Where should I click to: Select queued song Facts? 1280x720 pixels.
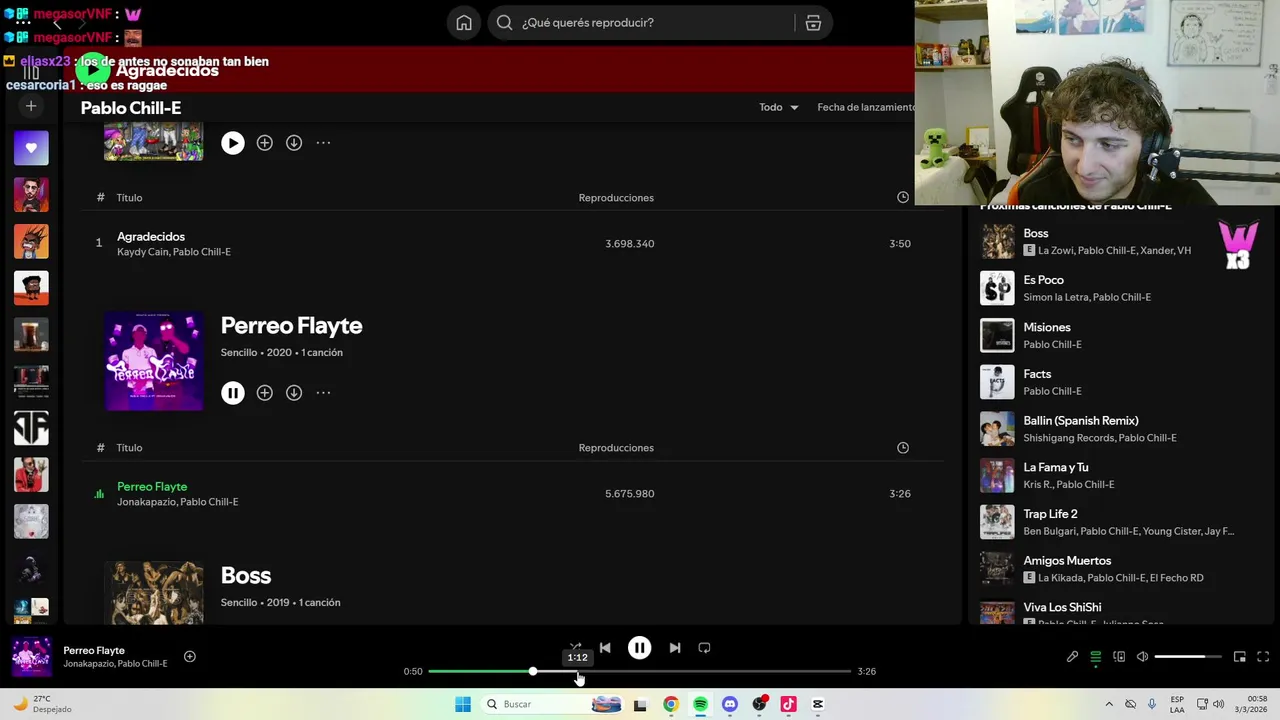click(1114, 382)
